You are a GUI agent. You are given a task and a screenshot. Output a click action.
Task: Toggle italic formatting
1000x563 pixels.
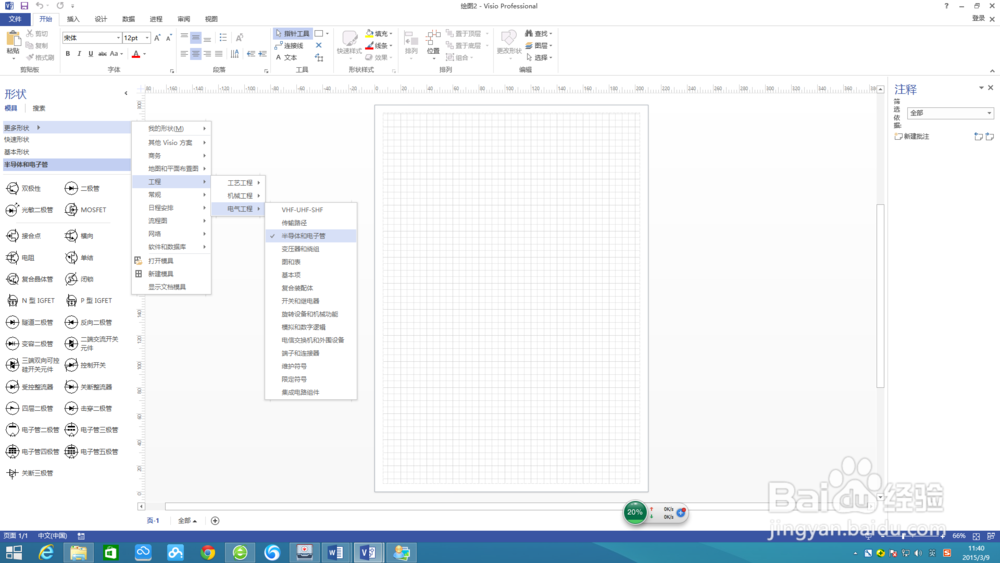[79, 54]
